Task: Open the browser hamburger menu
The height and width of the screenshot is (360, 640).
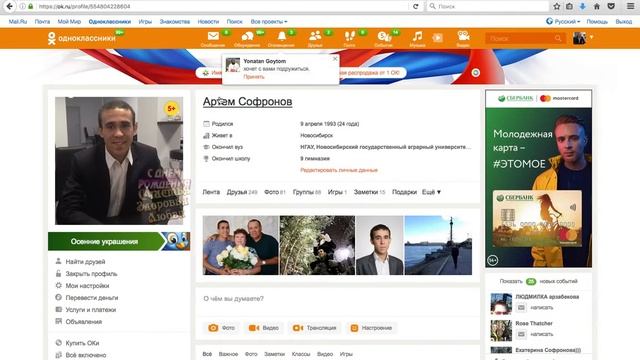Action: pyautogui.click(x=630, y=7)
